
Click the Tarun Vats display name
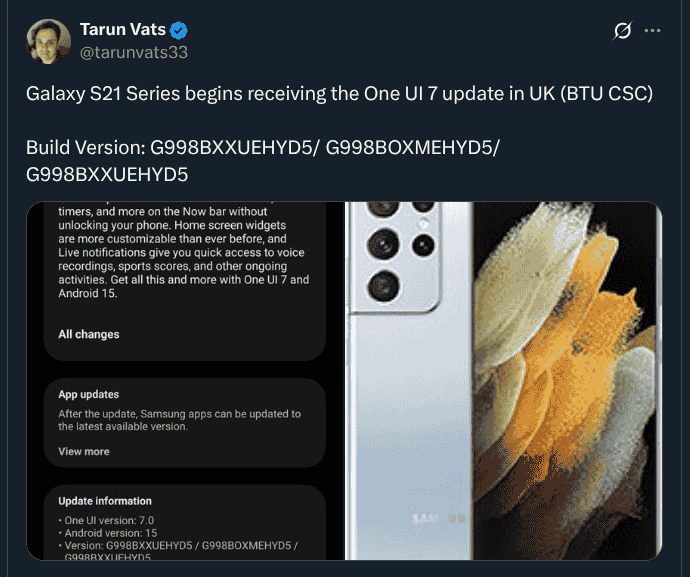(x=122, y=29)
